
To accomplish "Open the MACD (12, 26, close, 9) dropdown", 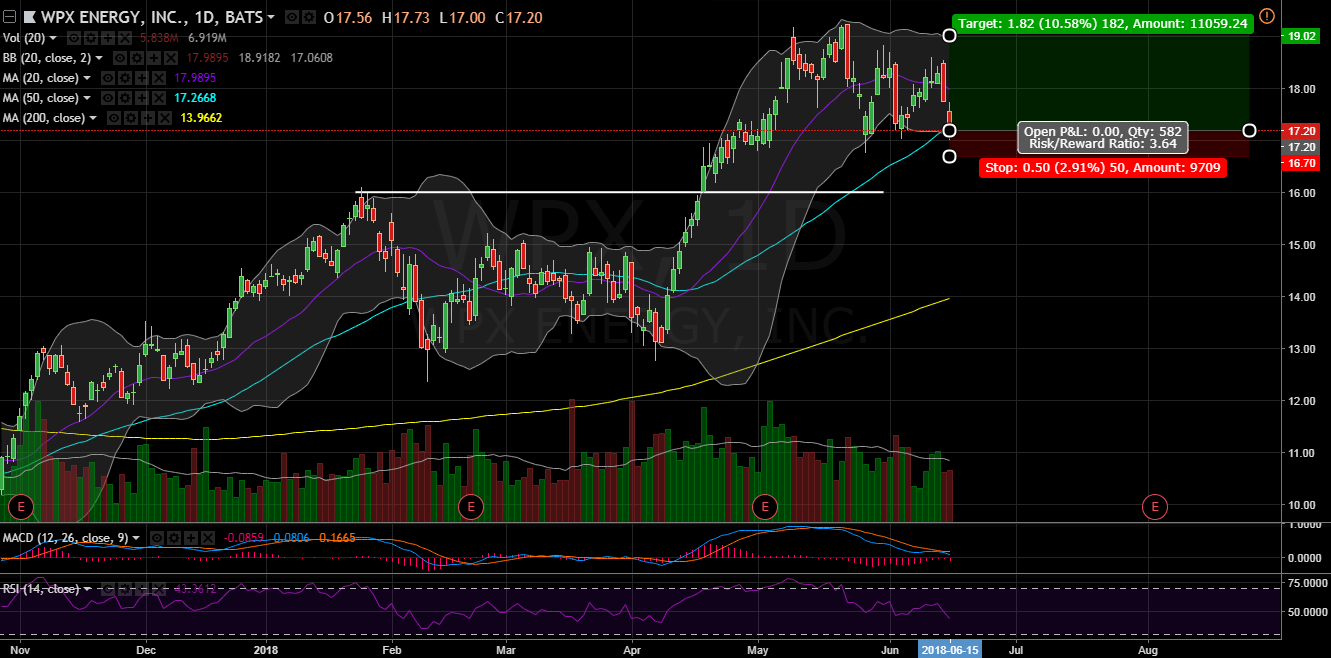I will tap(137, 538).
